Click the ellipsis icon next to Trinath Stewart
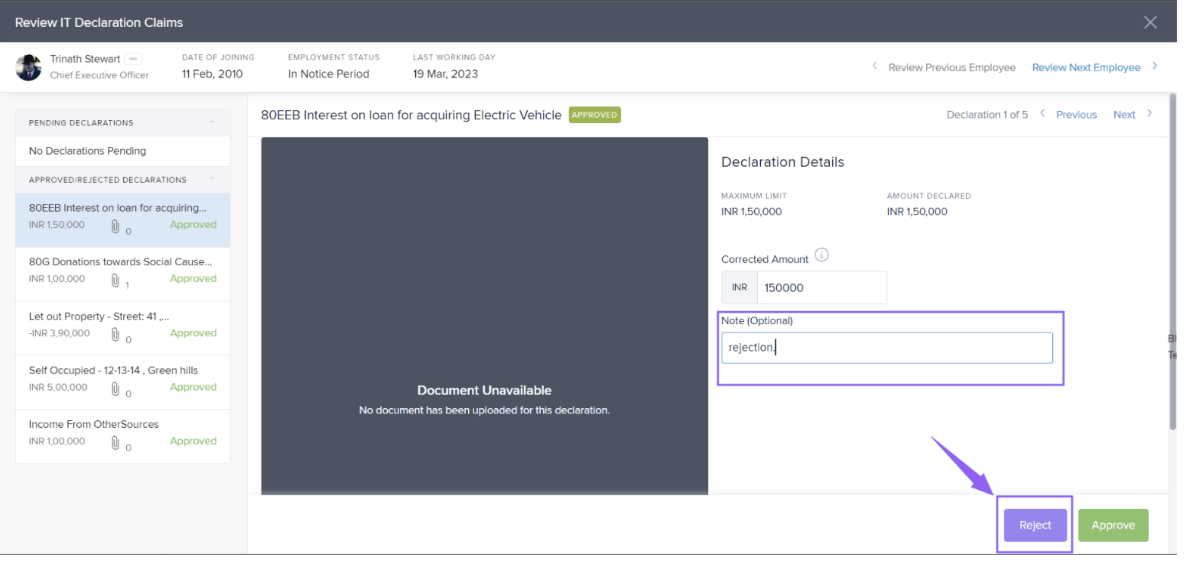This screenshot has height=563, width=1188. tap(133, 59)
